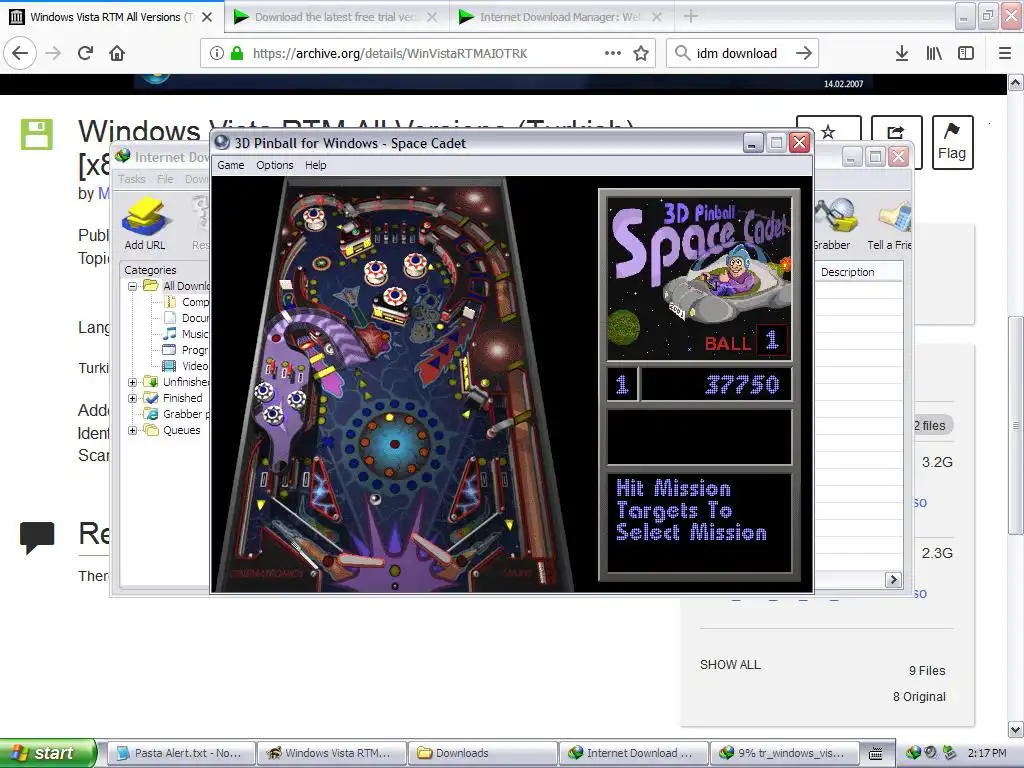Click the search go arrow next to idm download
The height and width of the screenshot is (768, 1024).
(803, 53)
